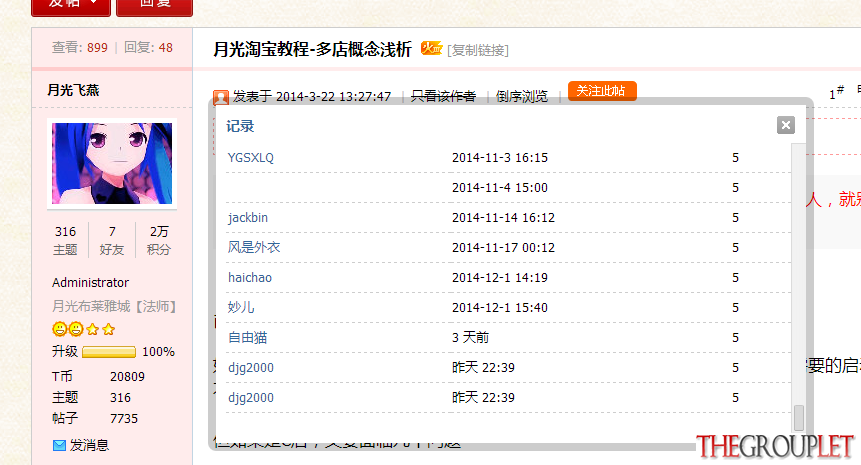Image resolution: width=861 pixels, height=465 pixels.
Task: Select timestamp 2014-11-4 15:00
Action: pyautogui.click(x=500, y=188)
